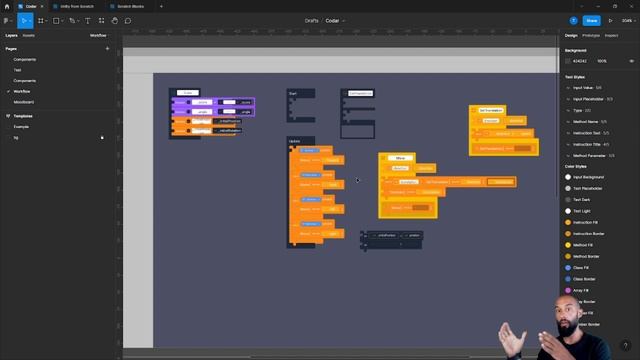Edit the background hex value field
The image size is (640, 360).
(x=580, y=61)
